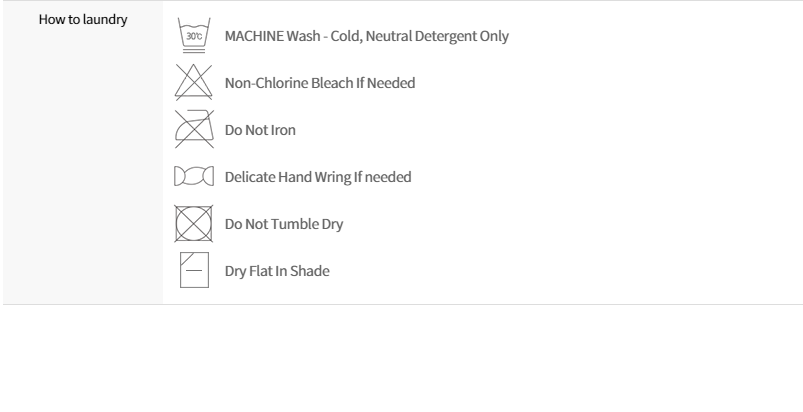The image size is (803, 412).
Task: Click the "How to laundry" row label
Action: (82, 20)
